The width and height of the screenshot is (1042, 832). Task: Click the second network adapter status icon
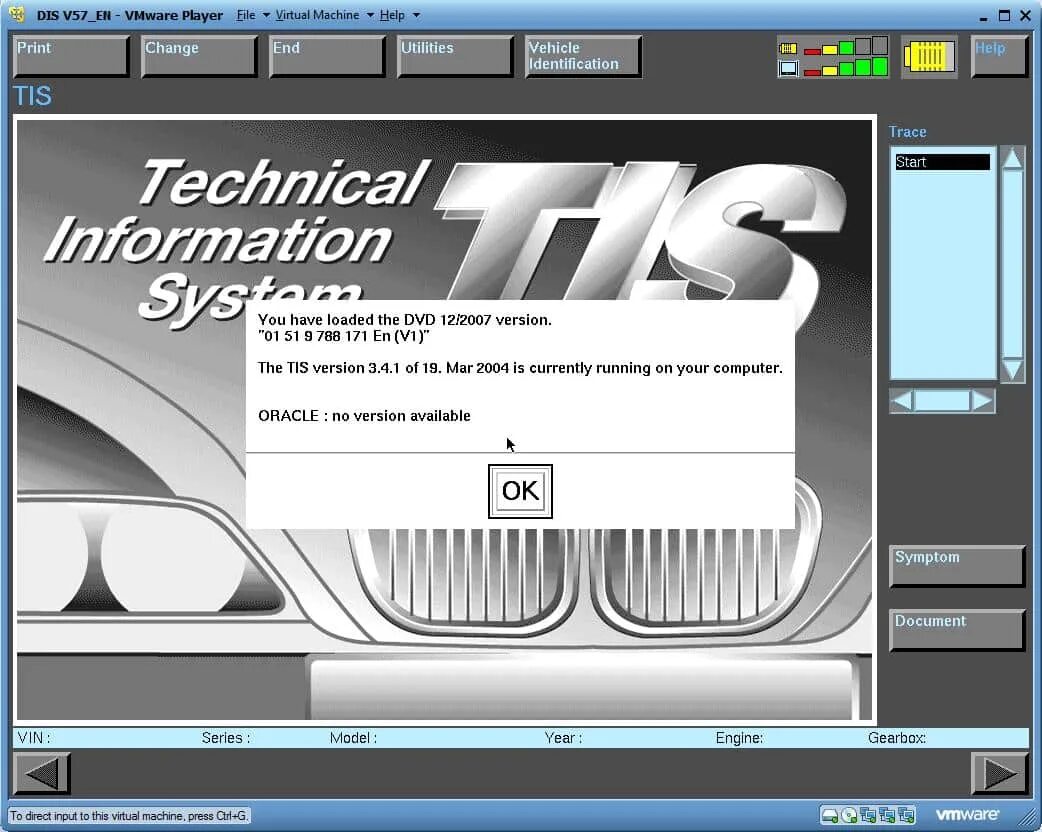(887, 815)
